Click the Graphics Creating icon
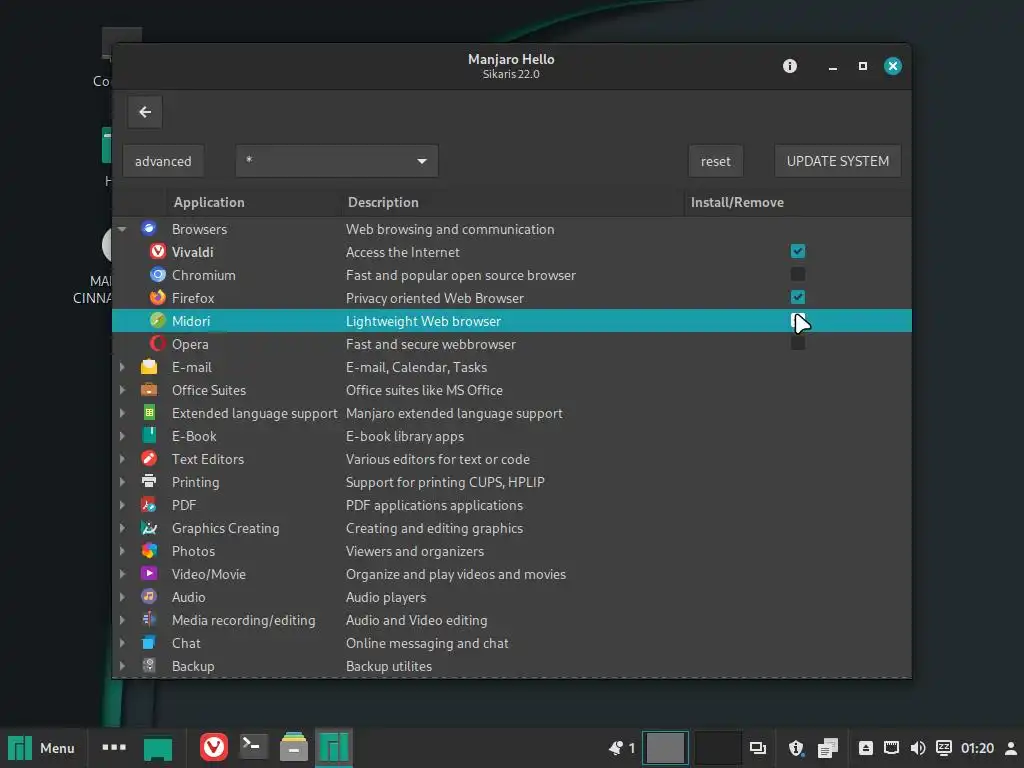The height and width of the screenshot is (768, 1024). [149, 528]
